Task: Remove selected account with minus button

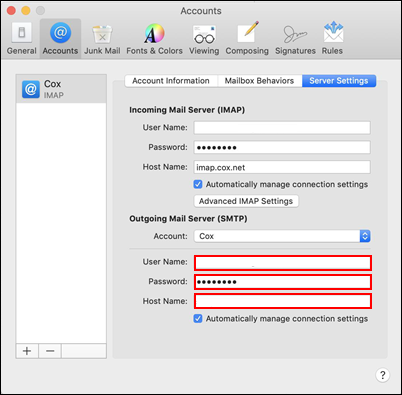Action: pyautogui.click(x=50, y=351)
